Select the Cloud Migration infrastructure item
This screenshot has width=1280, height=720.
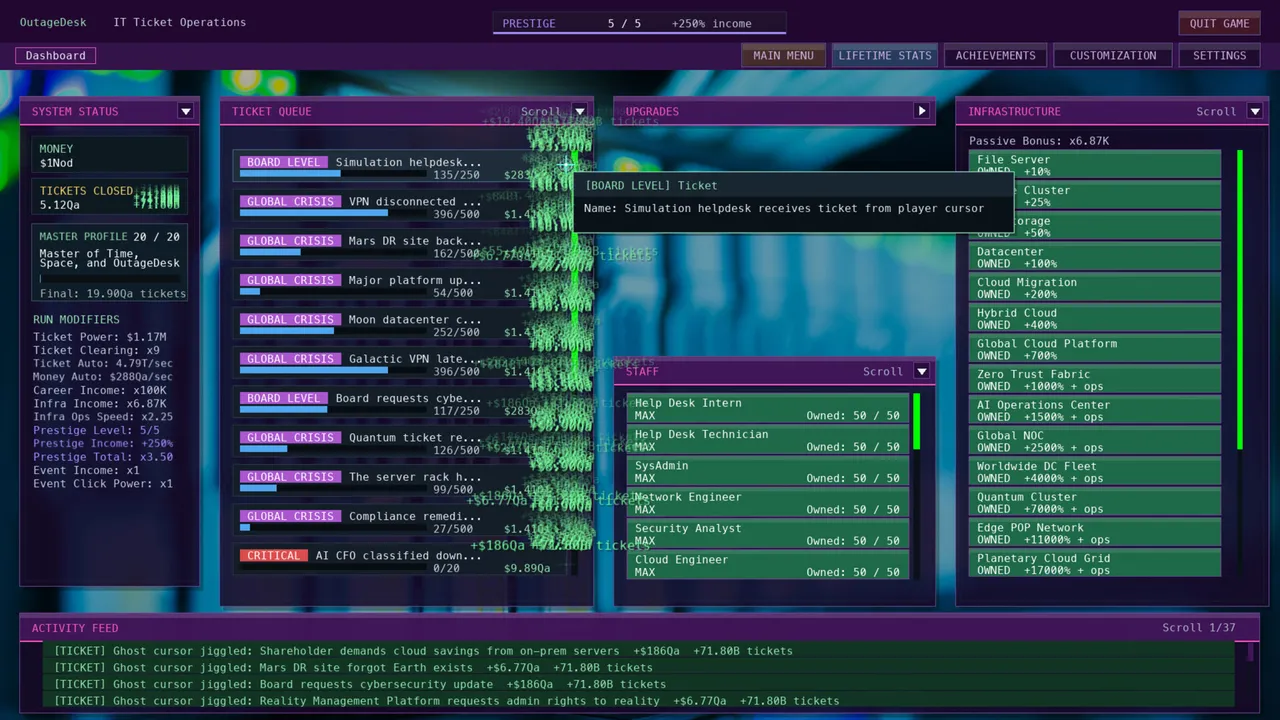[x=1095, y=288]
